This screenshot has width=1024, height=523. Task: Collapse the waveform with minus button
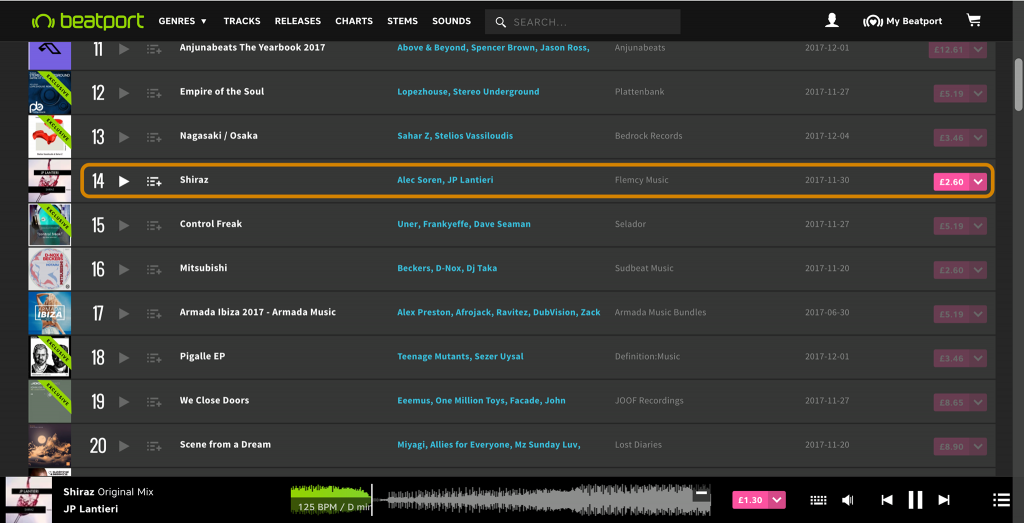tap(702, 494)
